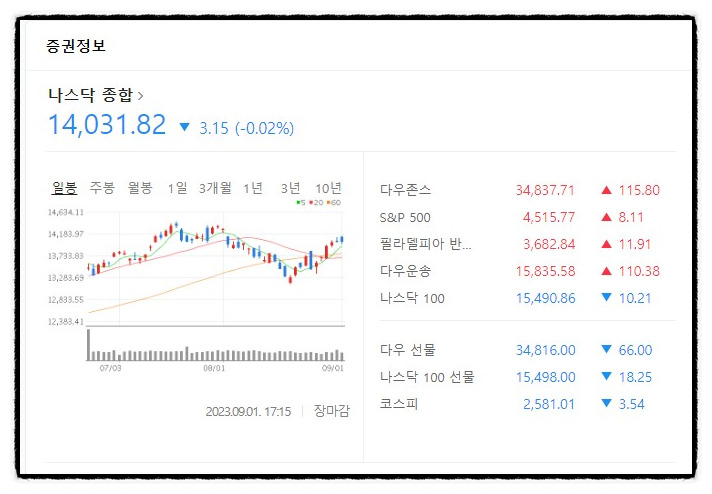The height and width of the screenshot is (494, 712).
Task: Click the 34,816.00 다우 선물 value
Action: click(545, 350)
